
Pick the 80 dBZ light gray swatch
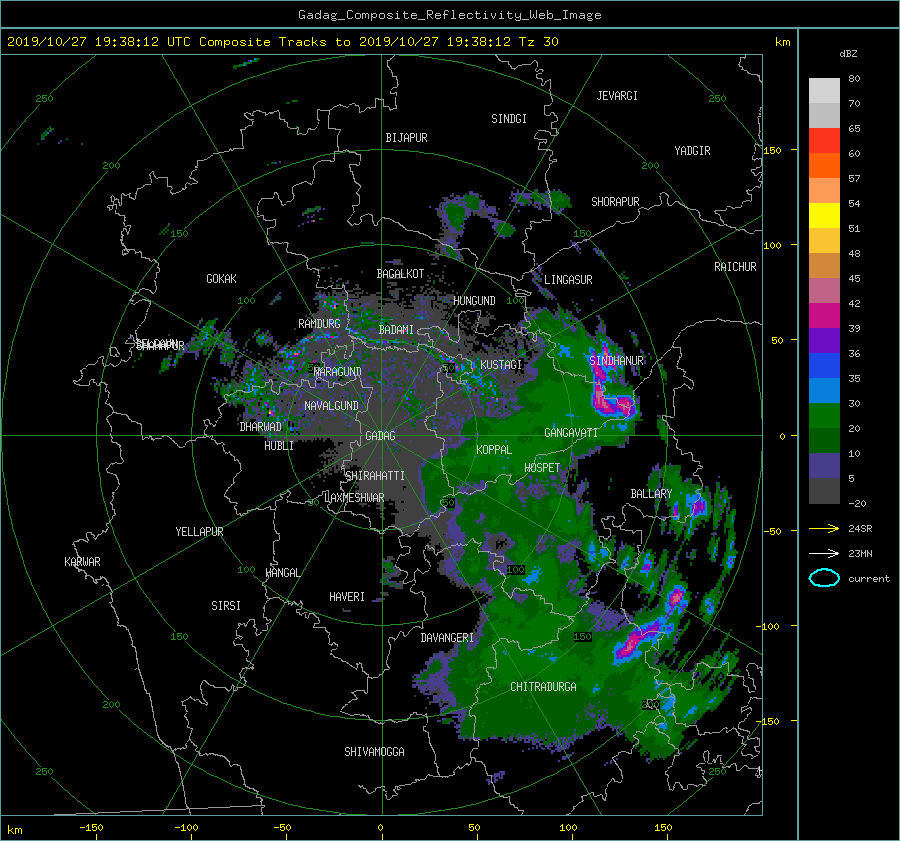[824, 90]
